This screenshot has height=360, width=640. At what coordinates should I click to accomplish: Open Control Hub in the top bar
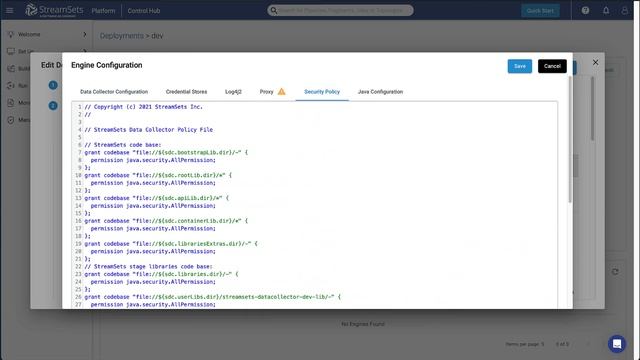(x=144, y=11)
